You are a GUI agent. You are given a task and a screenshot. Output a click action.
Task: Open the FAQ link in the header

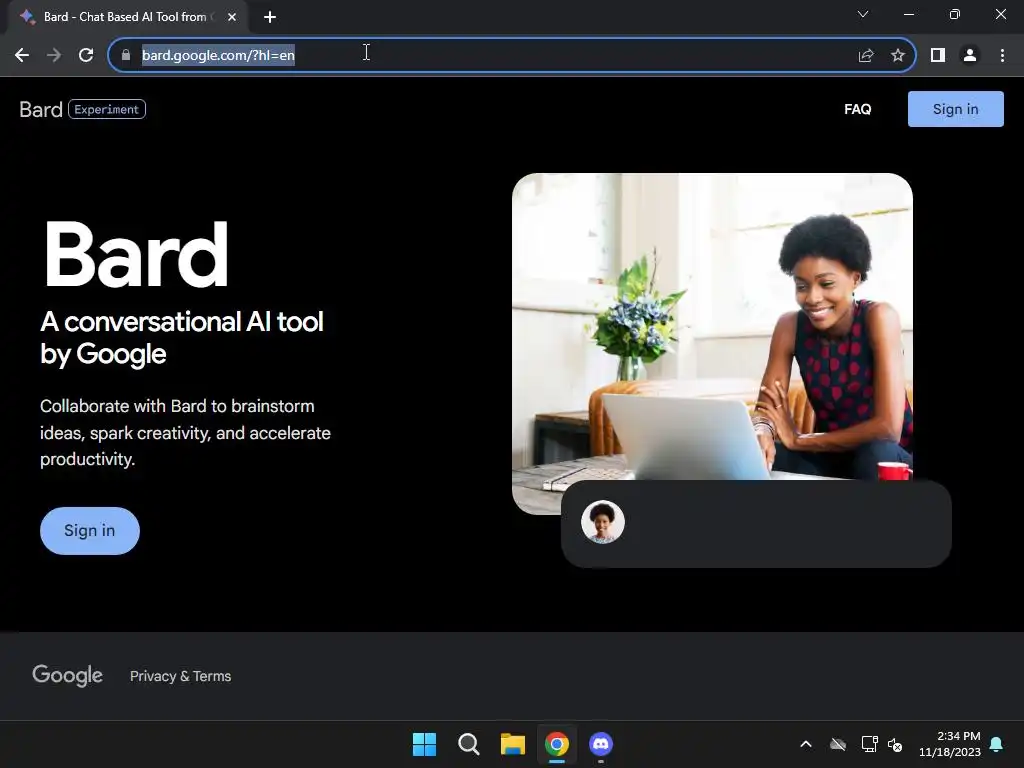(857, 109)
